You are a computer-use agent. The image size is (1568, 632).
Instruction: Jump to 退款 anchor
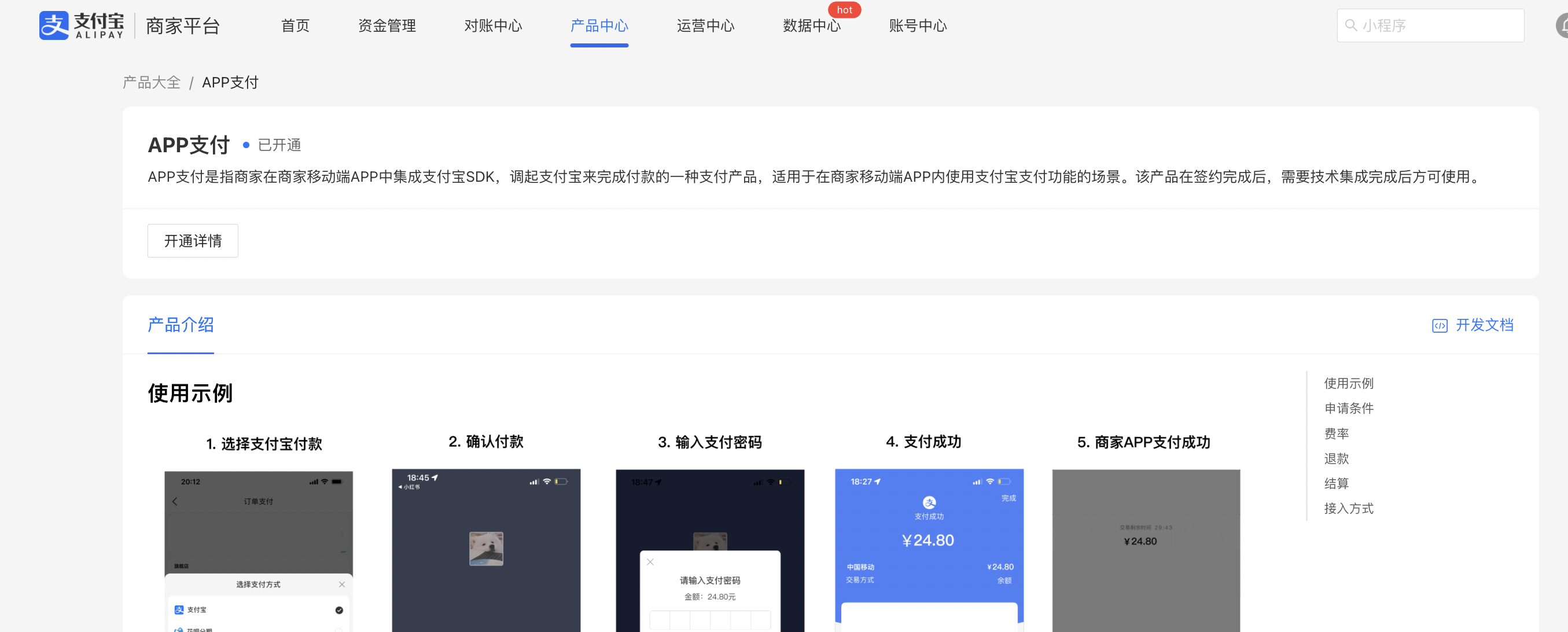tap(1336, 458)
